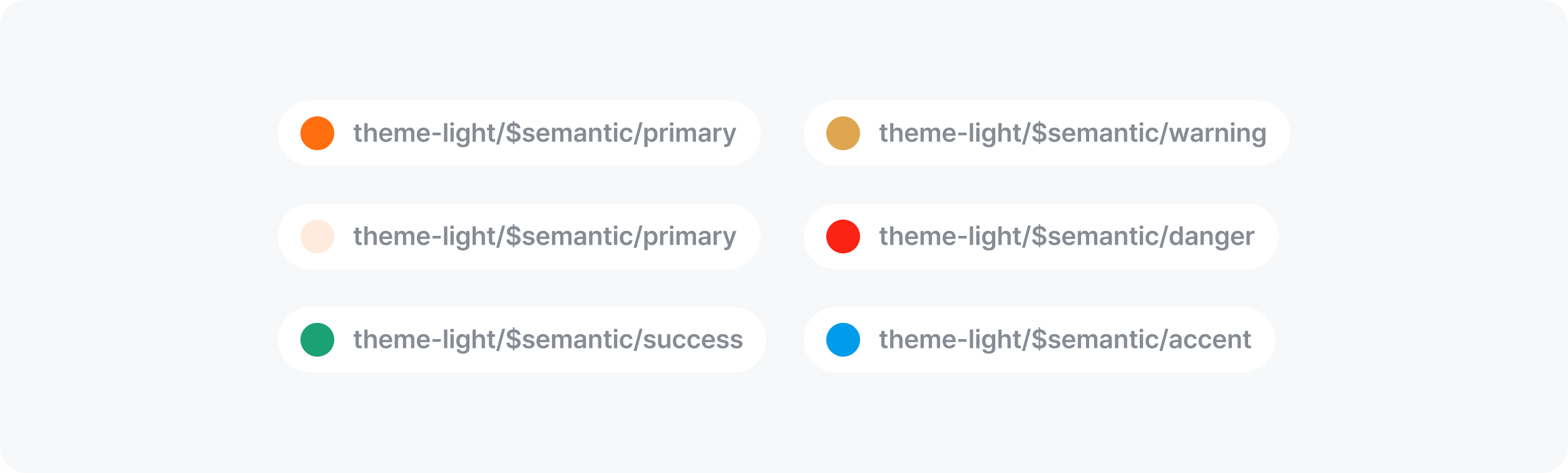
Task: Click the circular orange token color icon
Action: click(317, 133)
